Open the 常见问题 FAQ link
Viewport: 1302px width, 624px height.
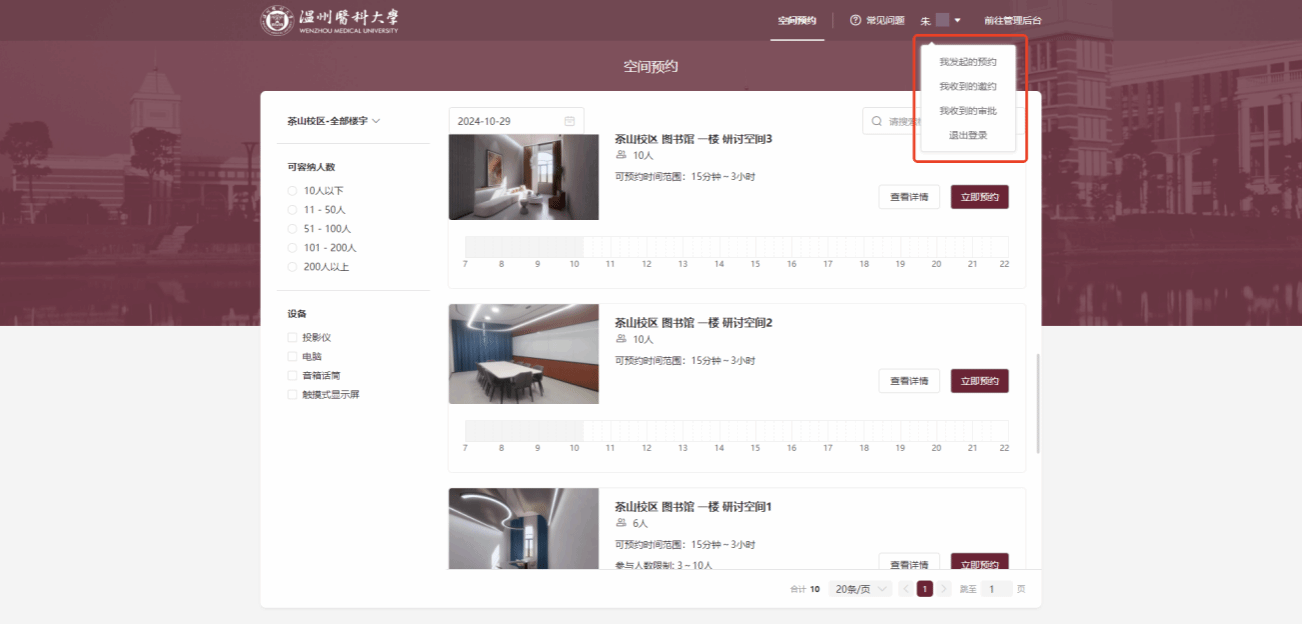[x=885, y=20]
